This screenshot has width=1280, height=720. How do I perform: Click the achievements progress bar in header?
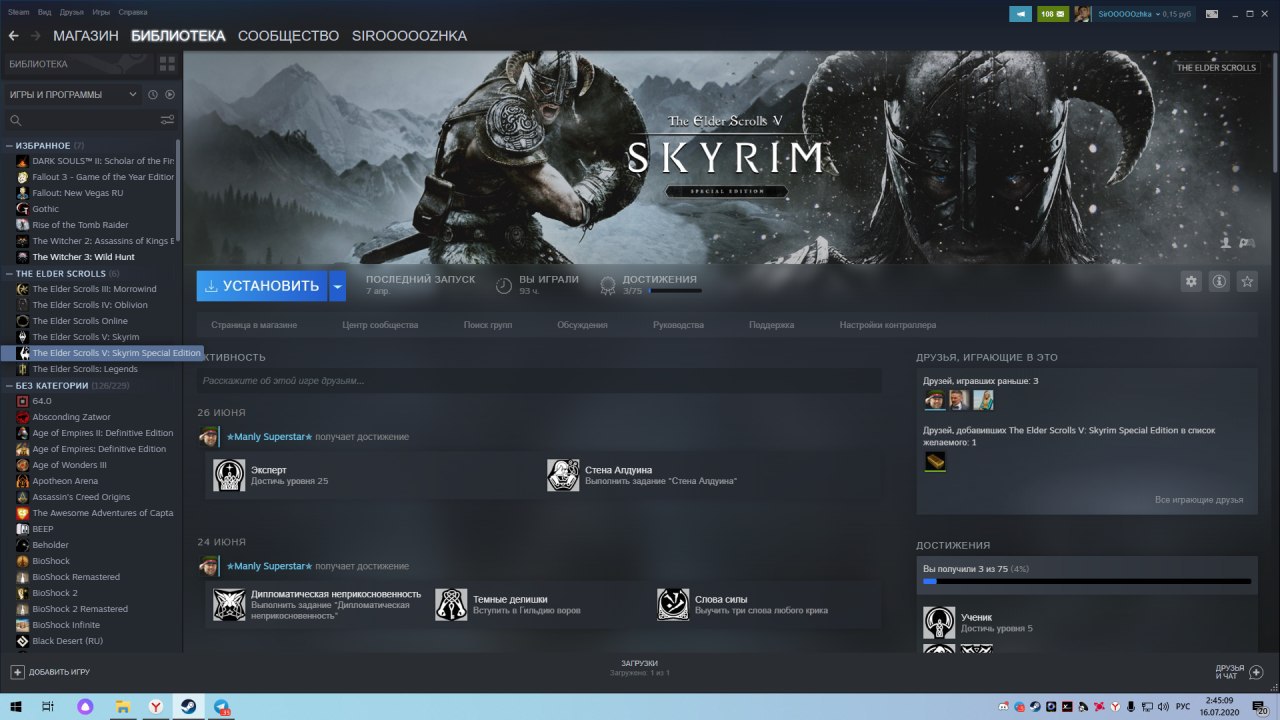coord(675,291)
